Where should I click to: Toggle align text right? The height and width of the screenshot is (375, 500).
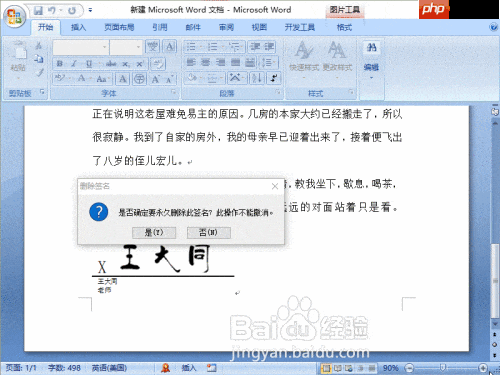(220, 62)
